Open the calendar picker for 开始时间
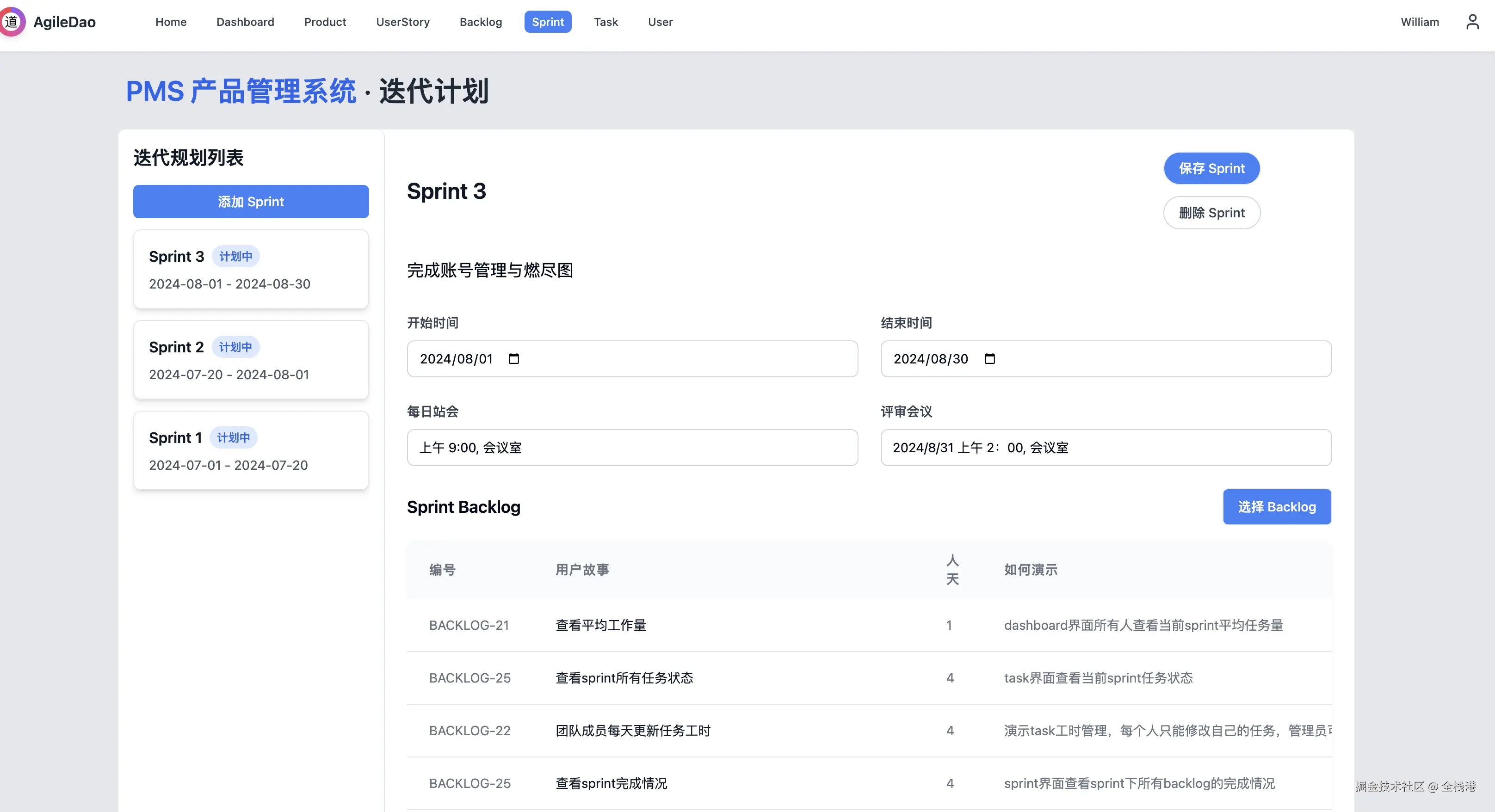This screenshot has width=1495, height=812. point(513,358)
